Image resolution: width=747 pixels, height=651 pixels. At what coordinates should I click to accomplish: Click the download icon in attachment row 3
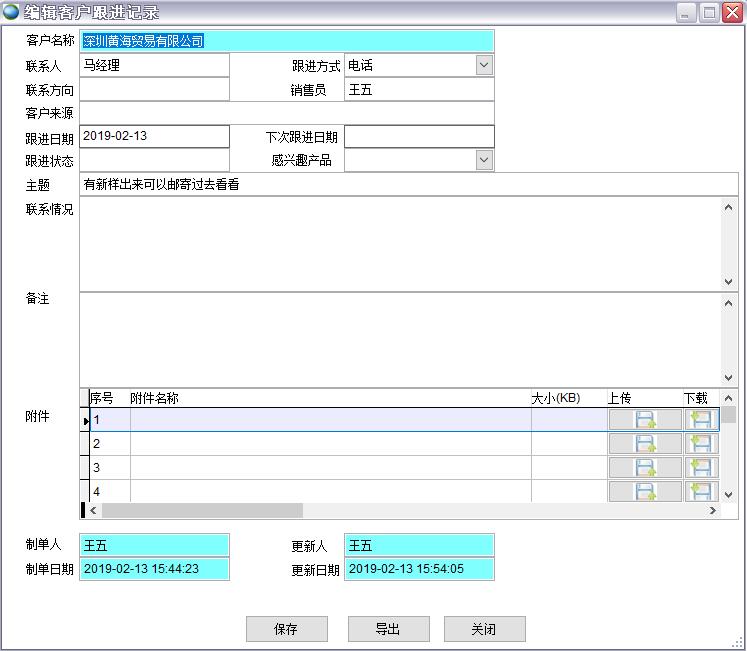pos(701,468)
